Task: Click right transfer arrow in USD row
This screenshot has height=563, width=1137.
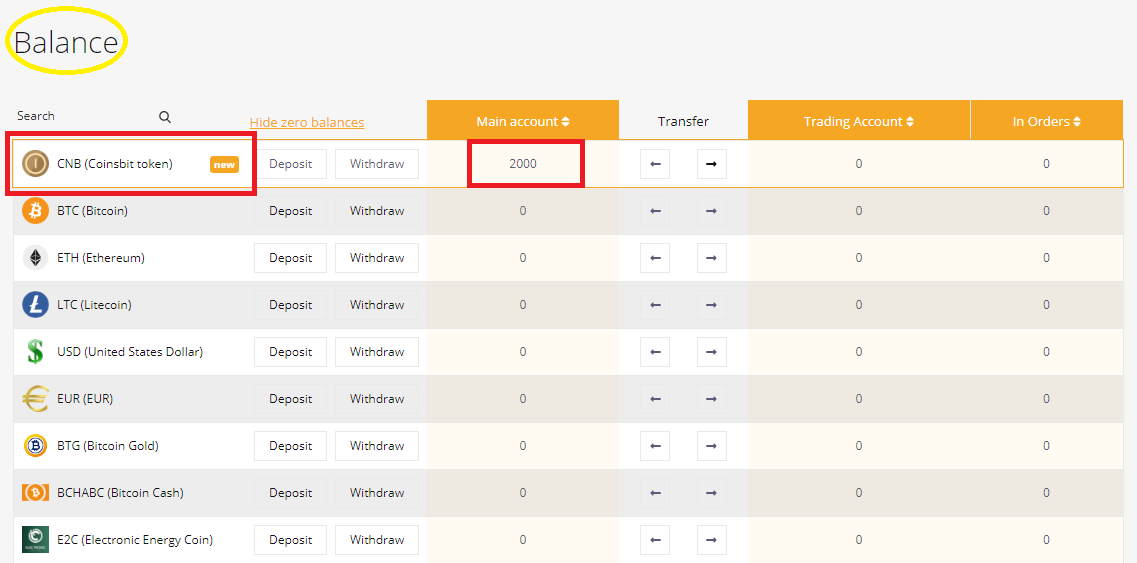Action: tap(711, 352)
